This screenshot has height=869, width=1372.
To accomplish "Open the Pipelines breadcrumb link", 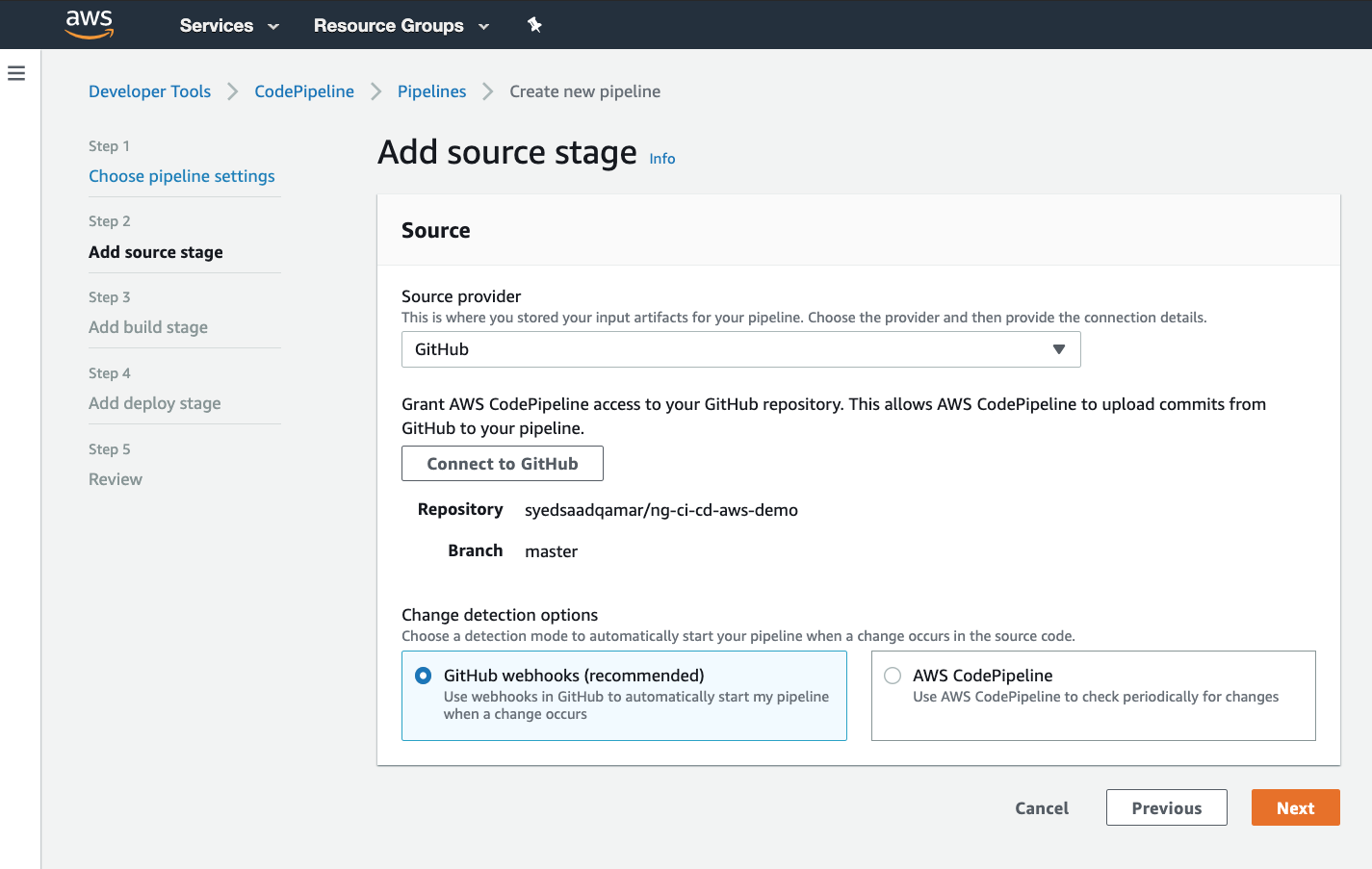I will [x=431, y=91].
